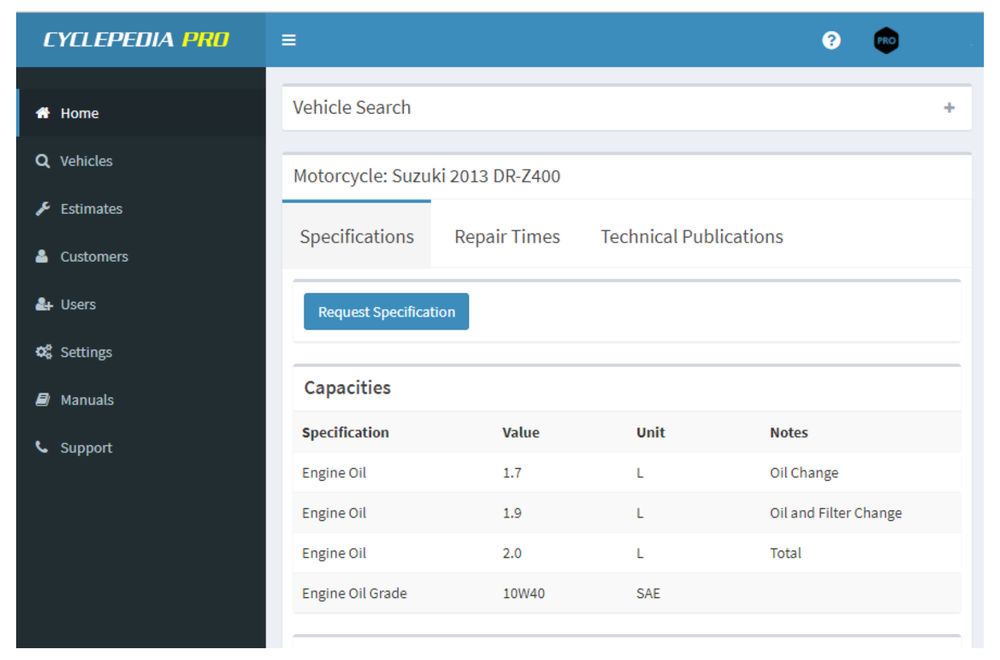Click the Motorcycle: Suzuki 2013 DR-Z400 title
1000x660 pixels.
[x=427, y=176]
